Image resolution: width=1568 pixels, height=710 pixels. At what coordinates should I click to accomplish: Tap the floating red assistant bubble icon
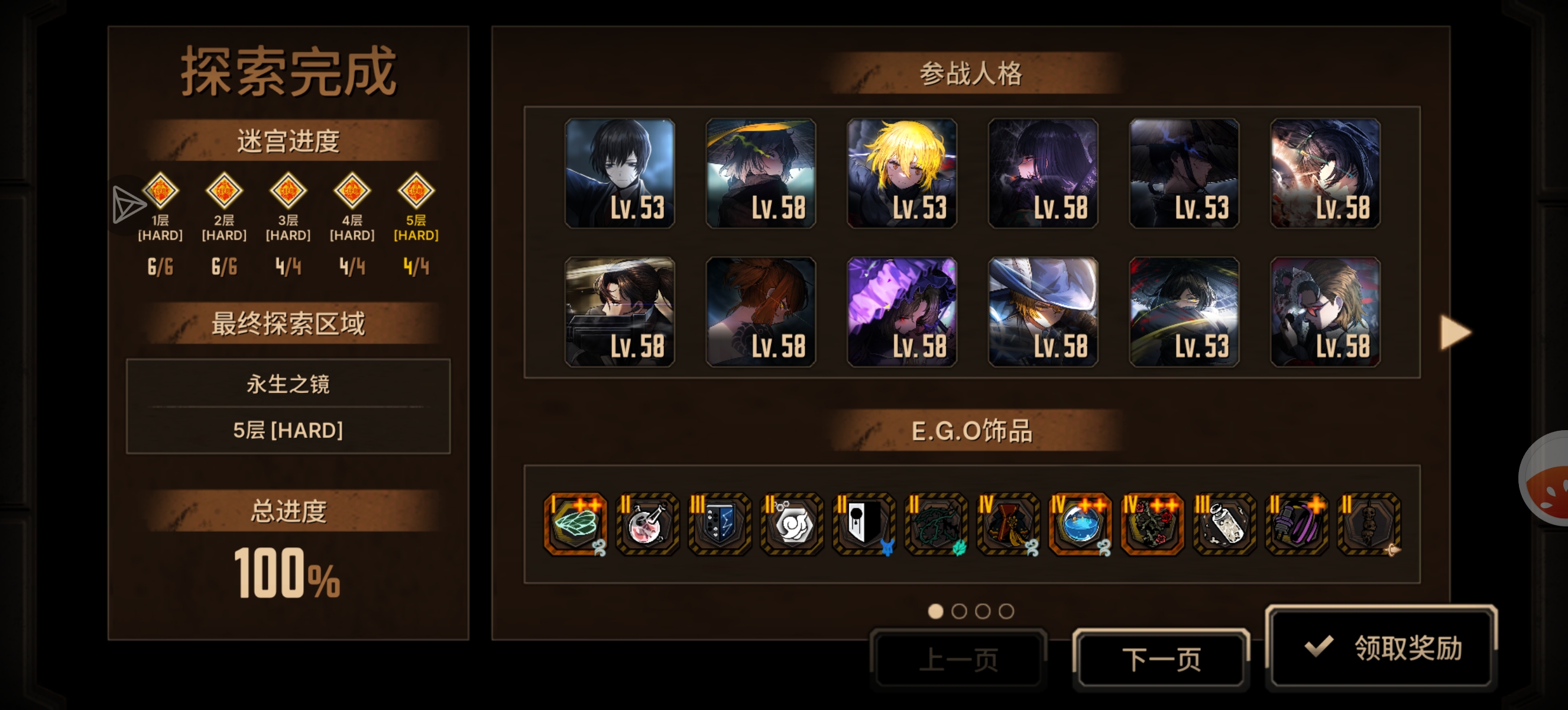[1546, 479]
